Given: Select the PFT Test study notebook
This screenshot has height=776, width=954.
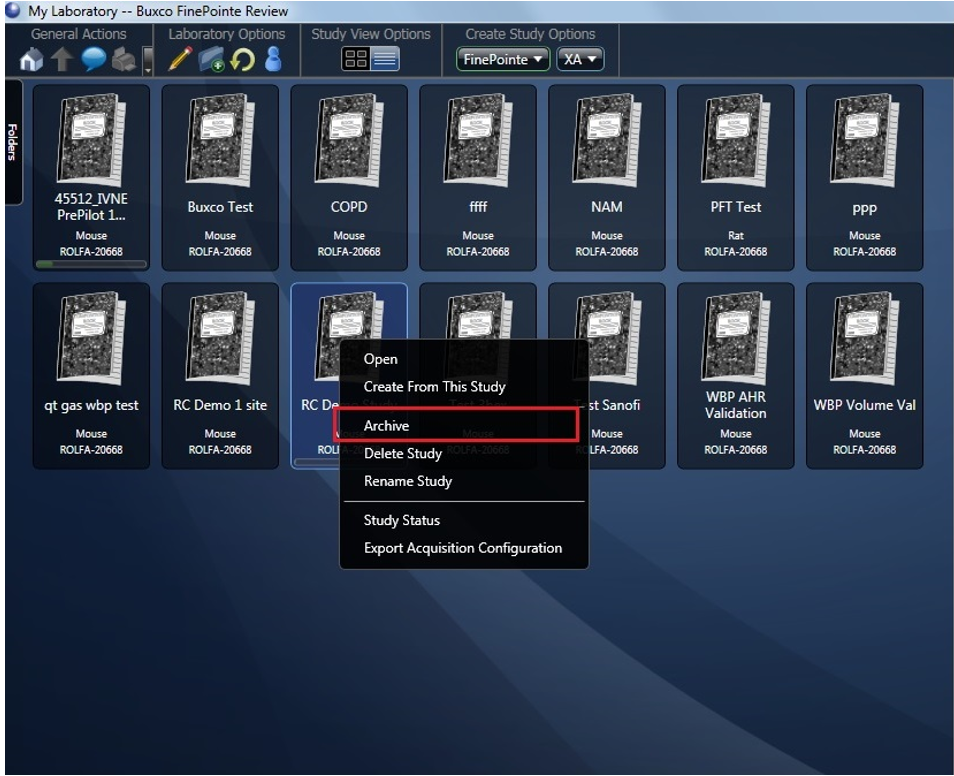Looking at the screenshot, I should (x=736, y=177).
